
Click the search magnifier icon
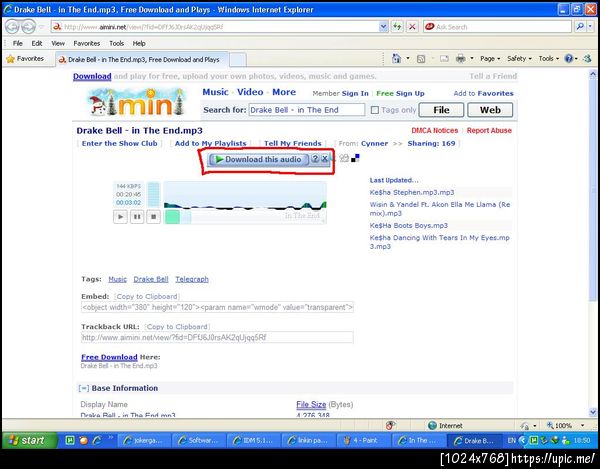pos(580,27)
